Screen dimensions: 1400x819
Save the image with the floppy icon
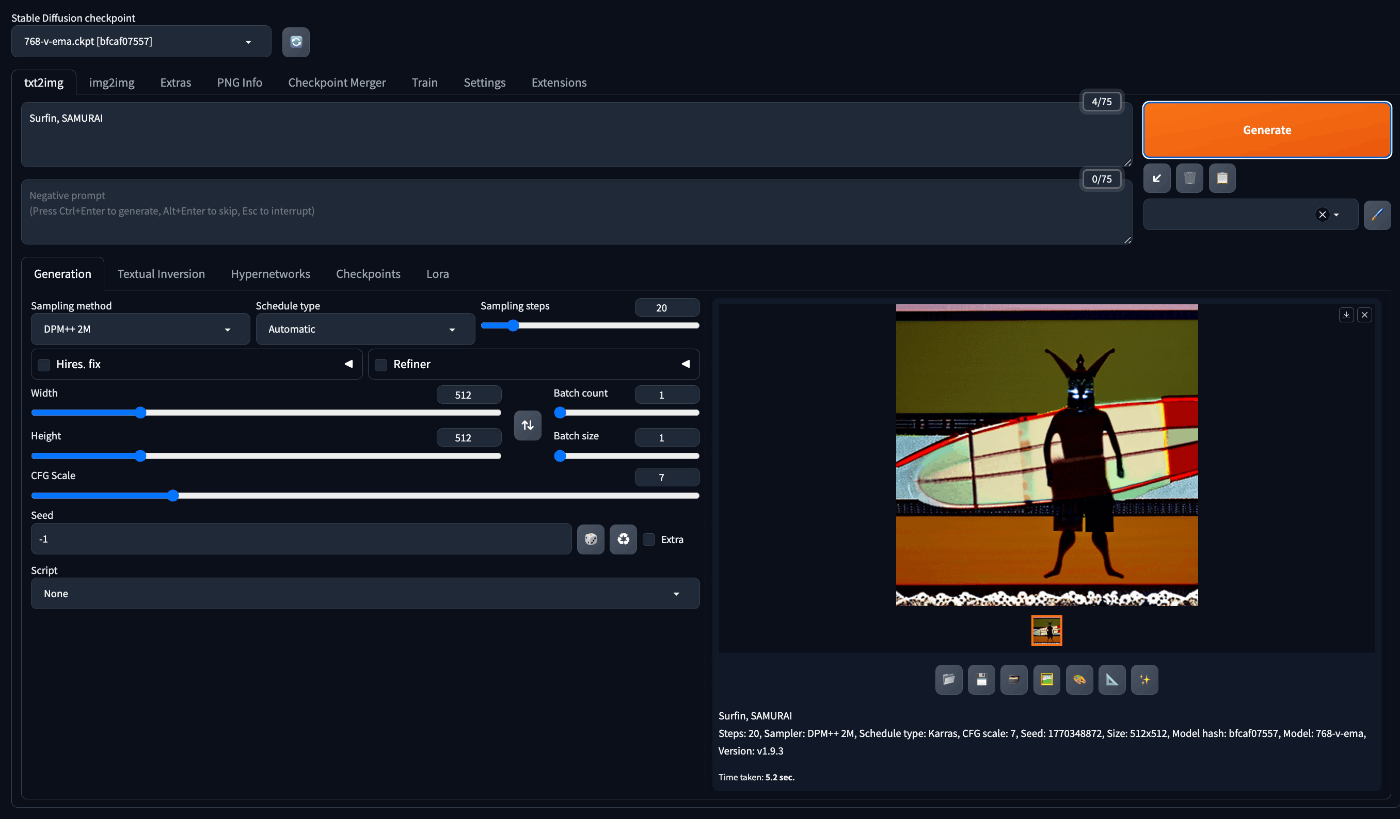982,680
